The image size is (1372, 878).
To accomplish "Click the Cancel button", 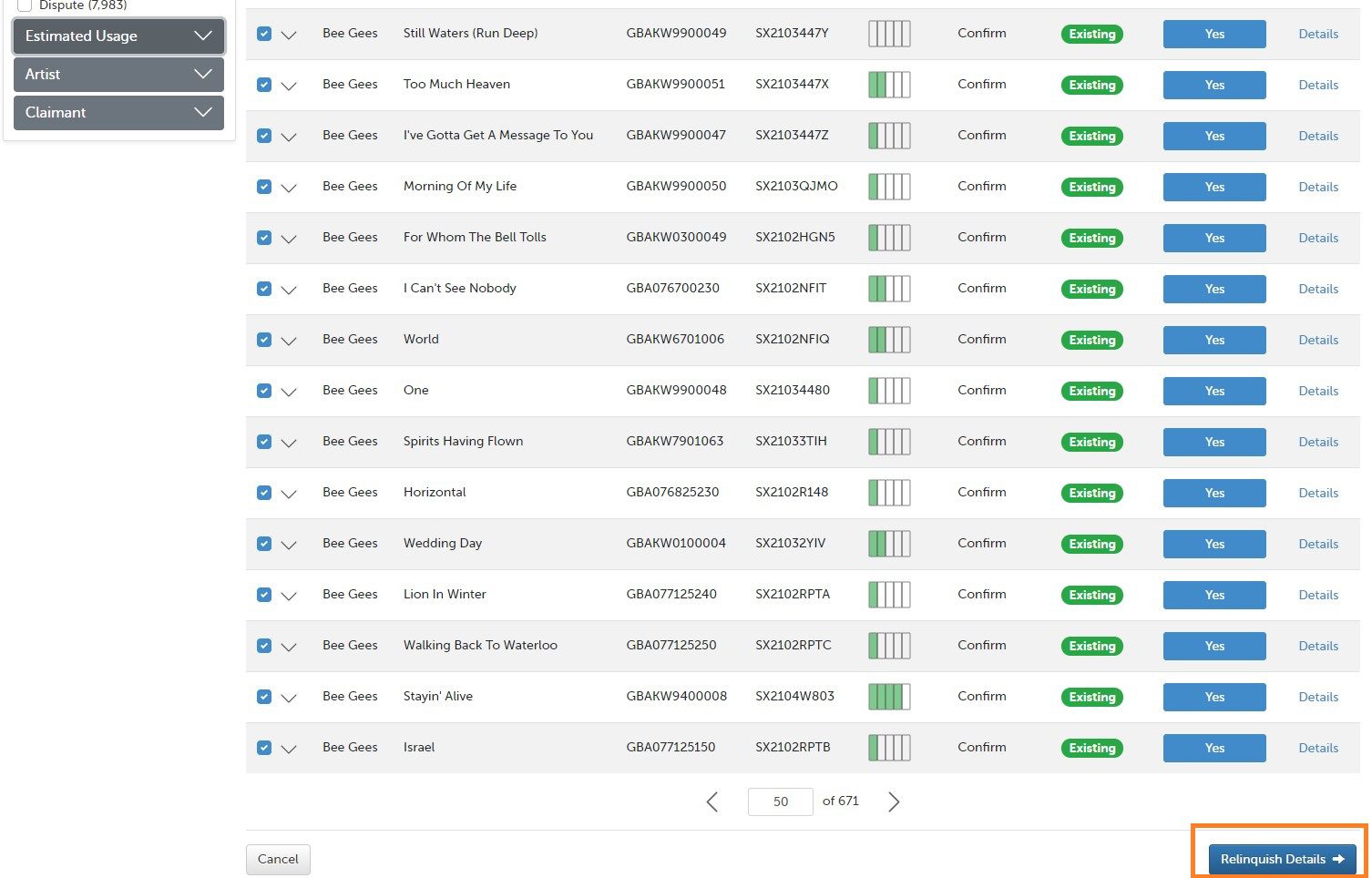I will click(278, 859).
